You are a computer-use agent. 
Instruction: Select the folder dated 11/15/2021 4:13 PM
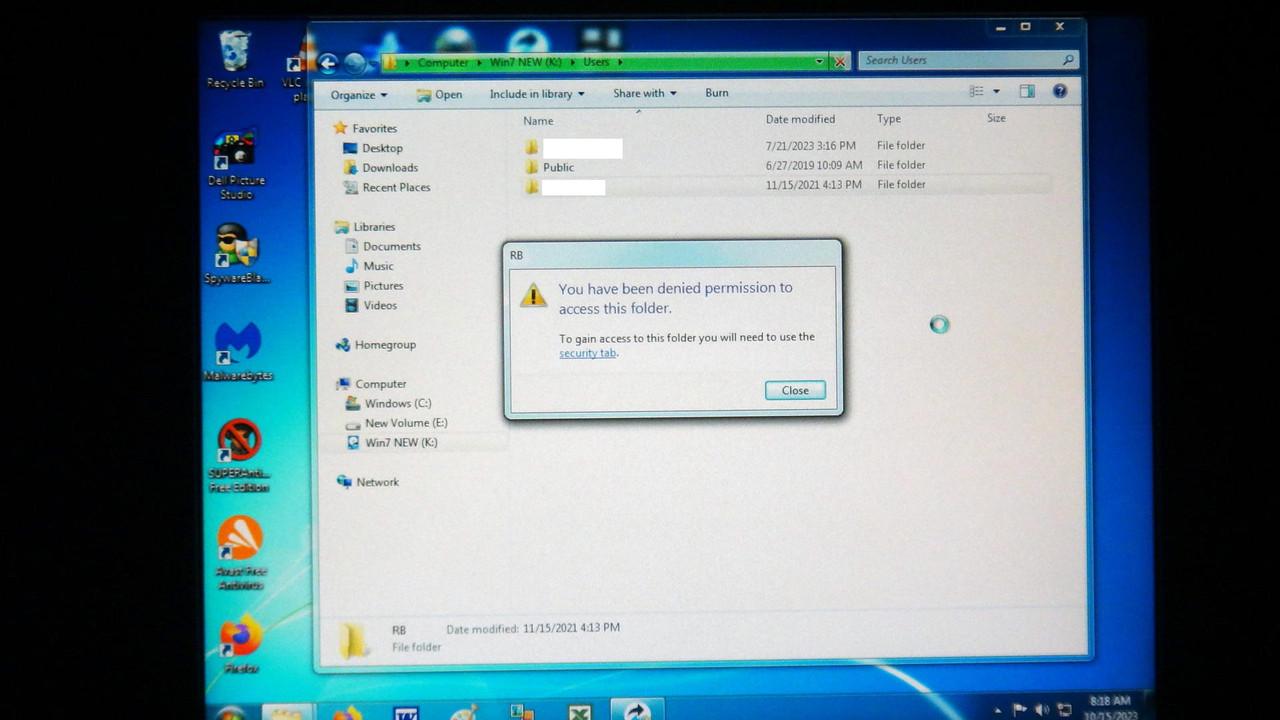point(785,186)
